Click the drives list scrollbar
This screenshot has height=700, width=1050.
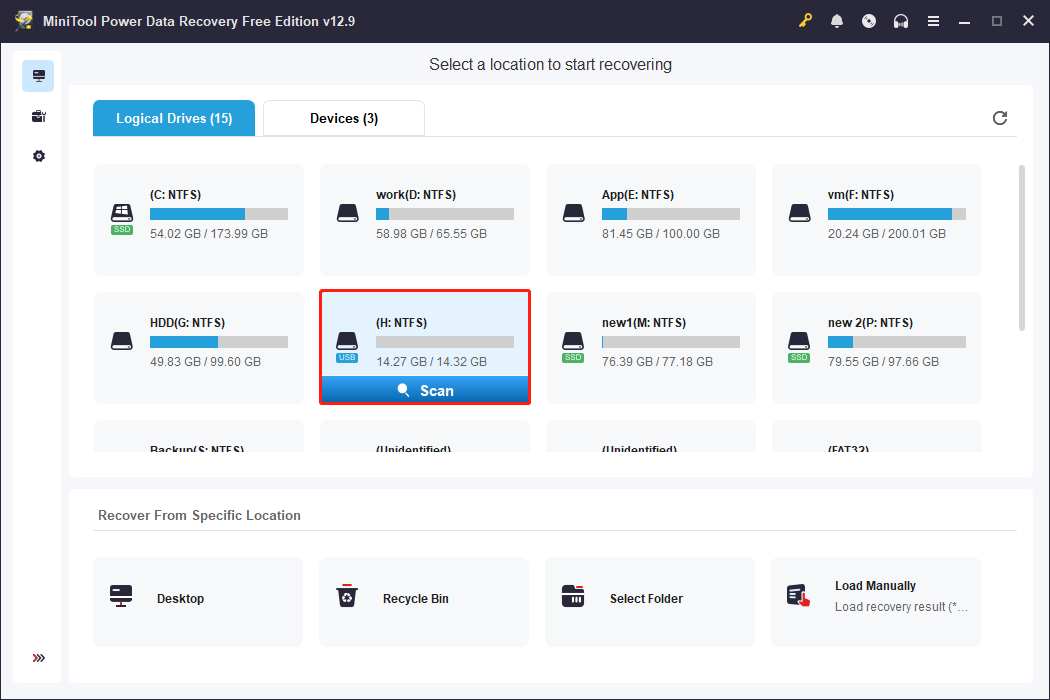click(1022, 248)
